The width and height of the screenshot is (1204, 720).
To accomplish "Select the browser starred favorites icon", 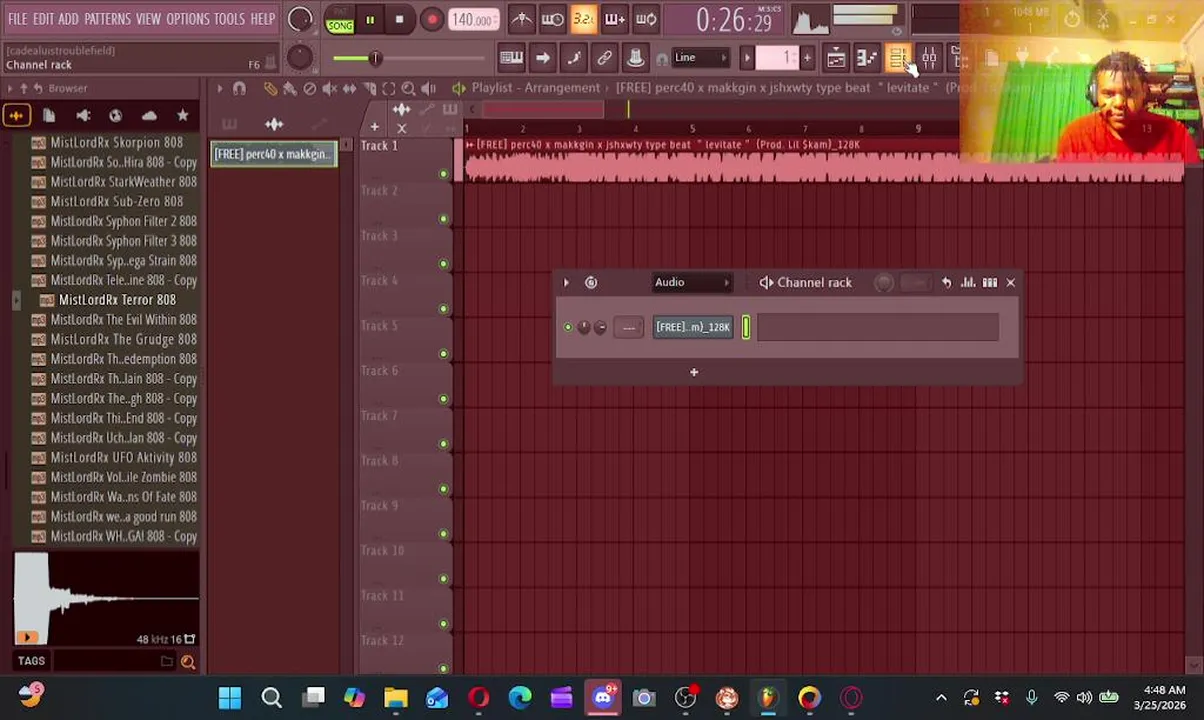I will tap(182, 116).
